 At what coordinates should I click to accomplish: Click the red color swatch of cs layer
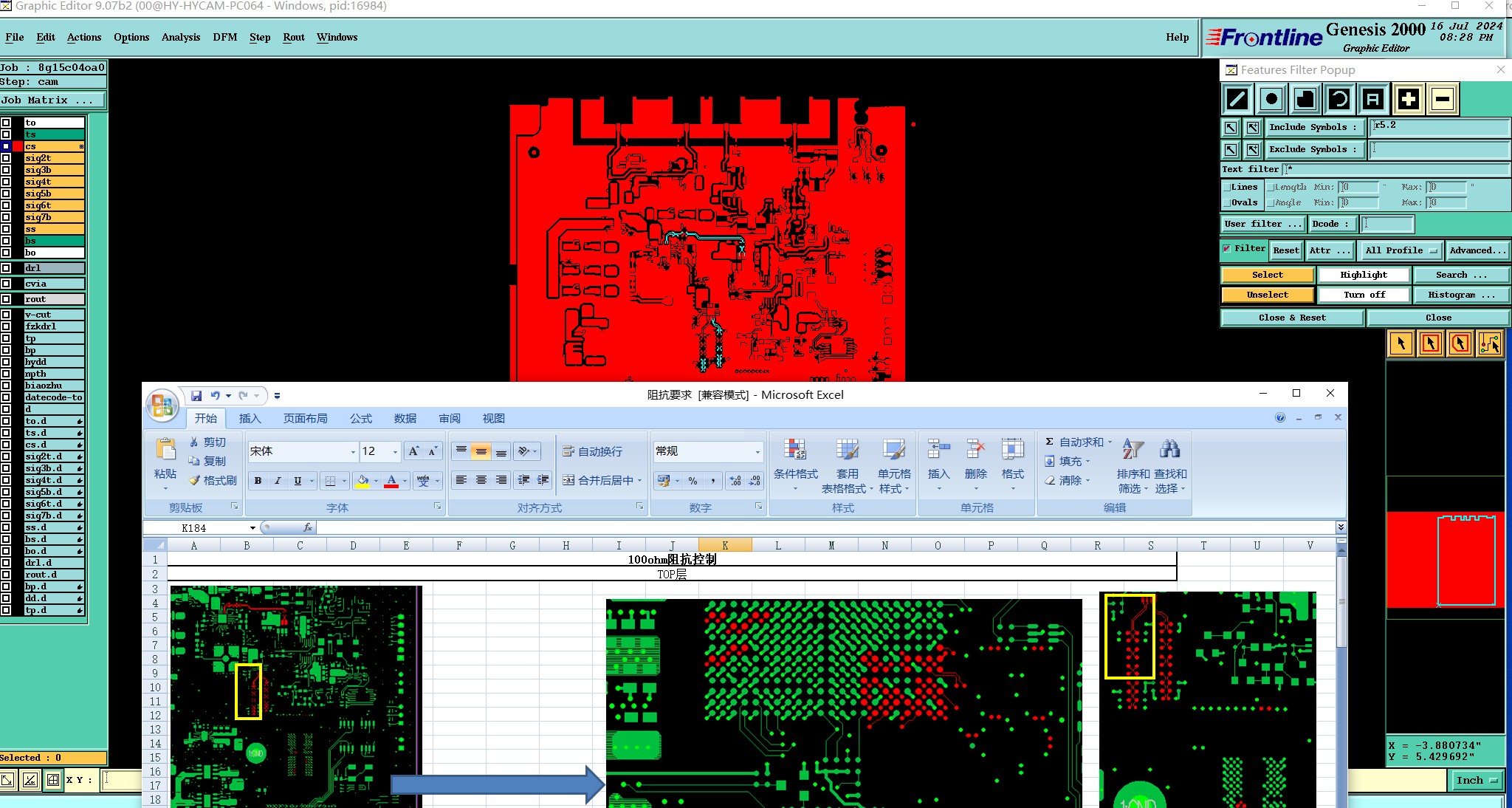click(18, 146)
